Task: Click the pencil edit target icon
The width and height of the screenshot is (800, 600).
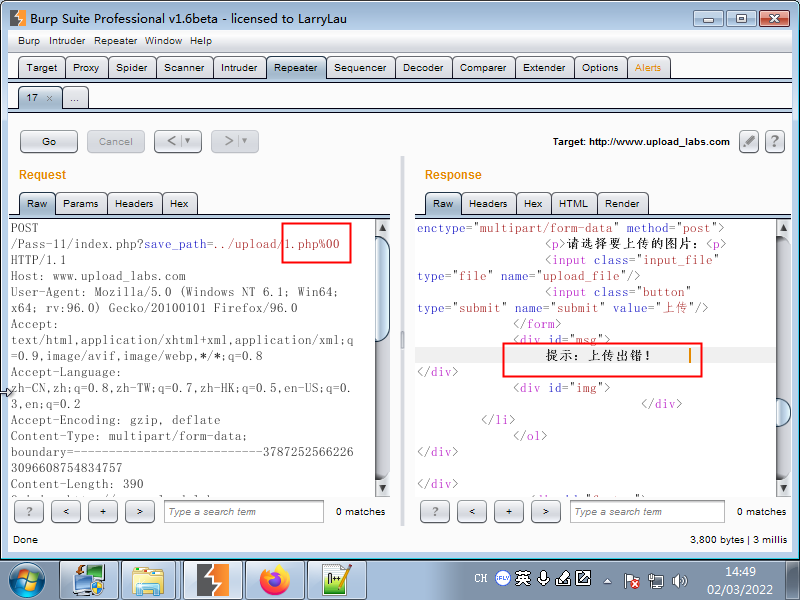Action: pos(748,141)
